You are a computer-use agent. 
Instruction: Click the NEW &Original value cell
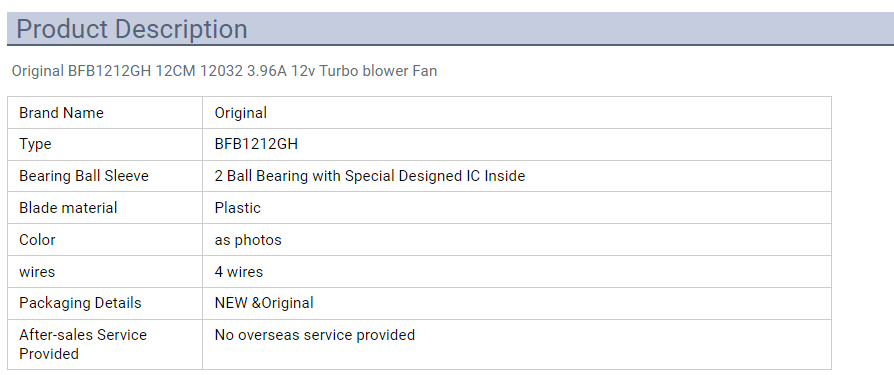click(517, 303)
